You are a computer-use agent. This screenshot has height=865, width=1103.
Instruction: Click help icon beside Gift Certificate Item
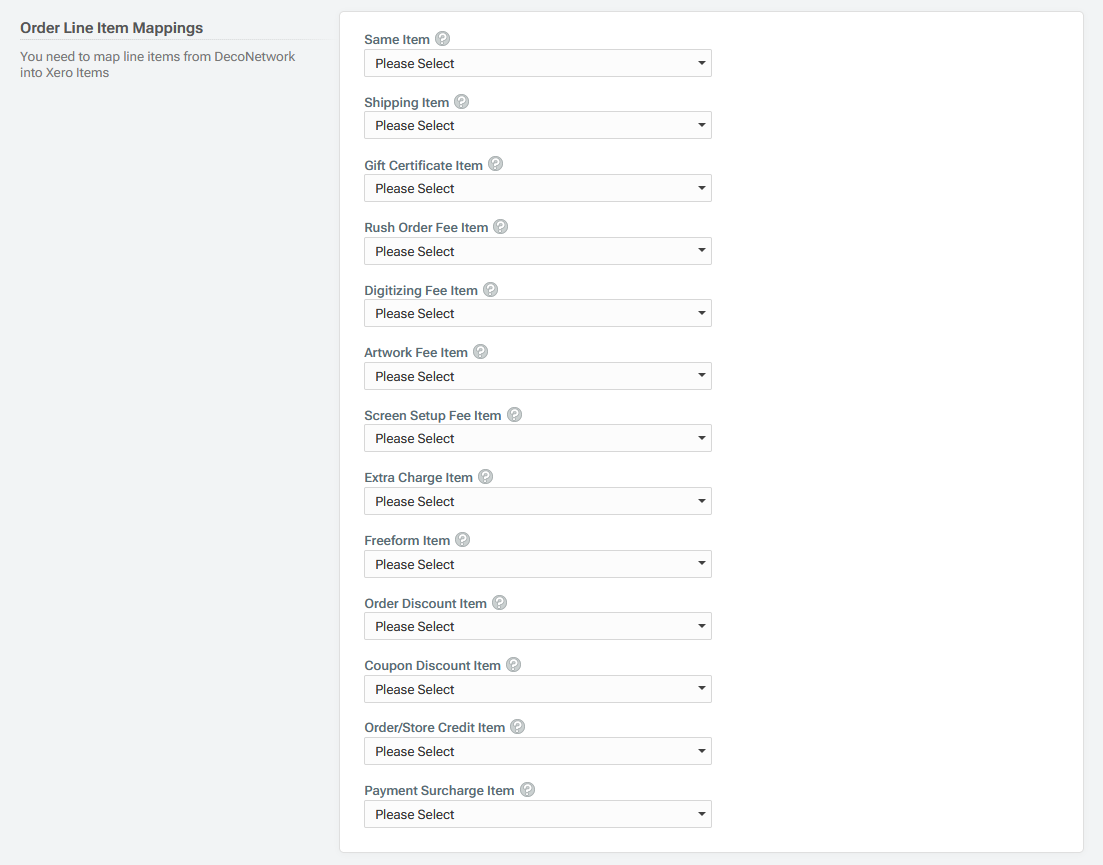[495, 164]
